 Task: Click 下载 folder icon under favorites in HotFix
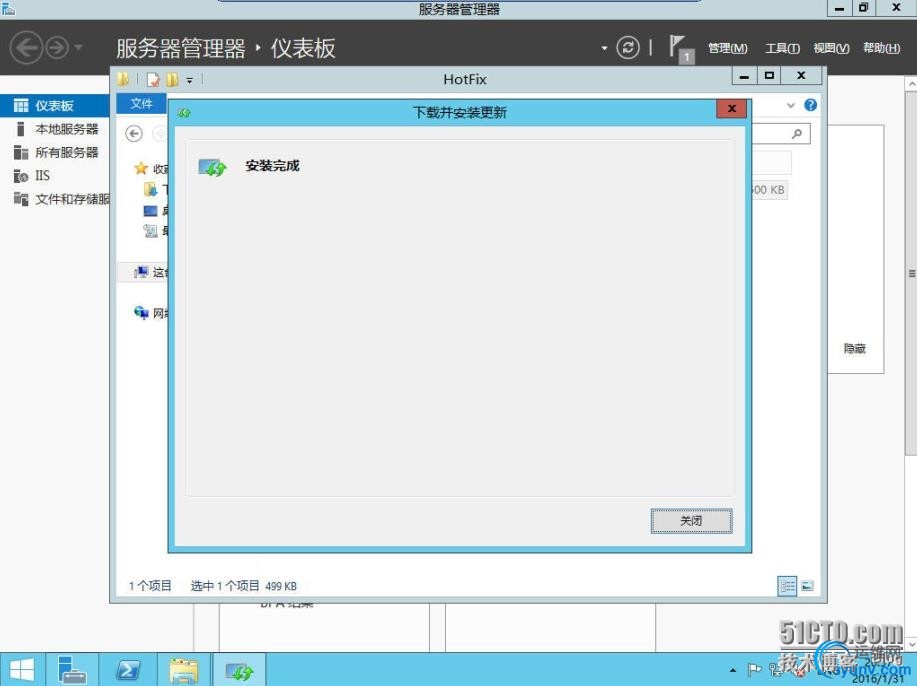tap(150, 189)
